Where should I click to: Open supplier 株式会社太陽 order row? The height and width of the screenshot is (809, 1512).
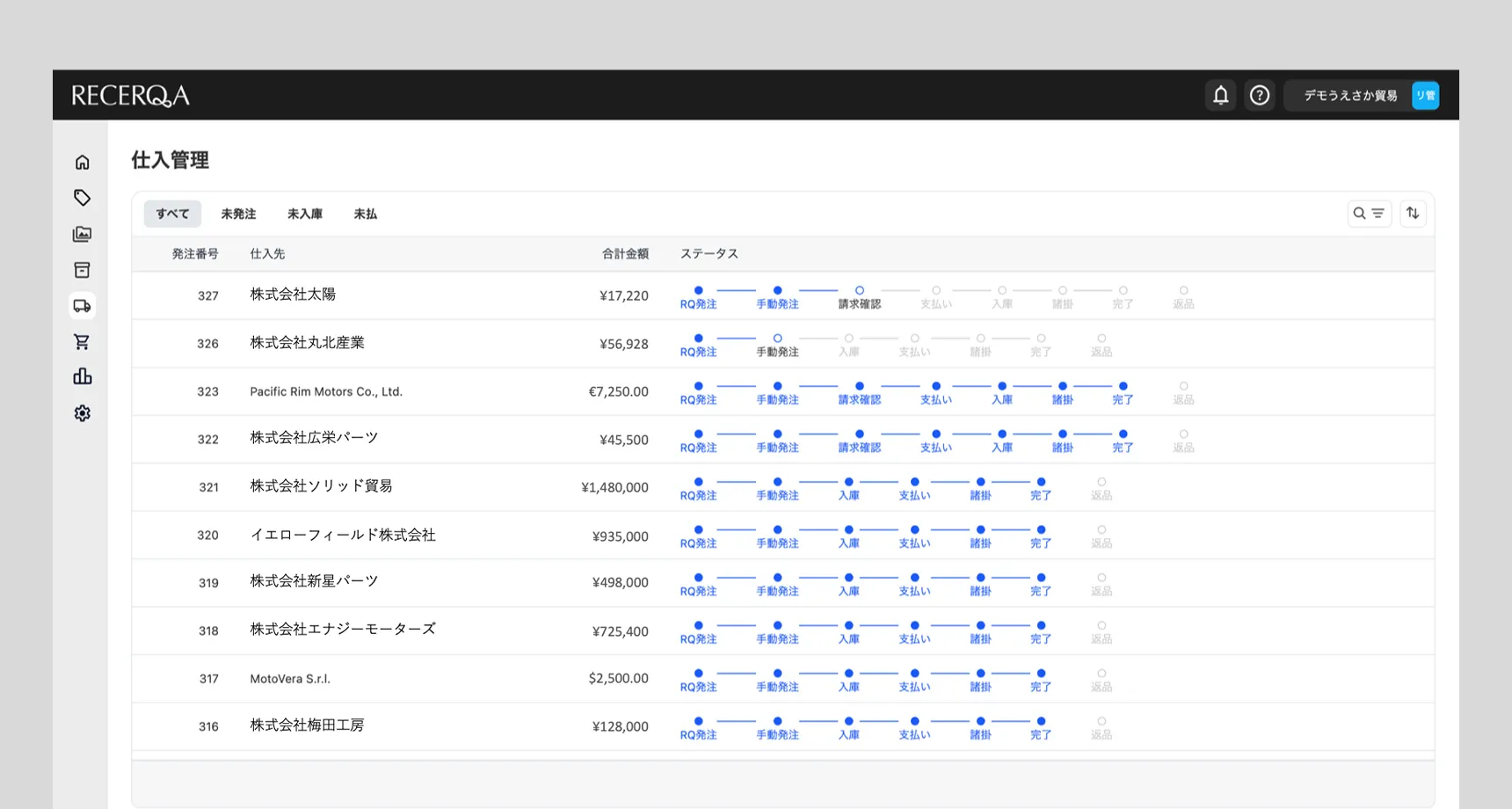293,295
